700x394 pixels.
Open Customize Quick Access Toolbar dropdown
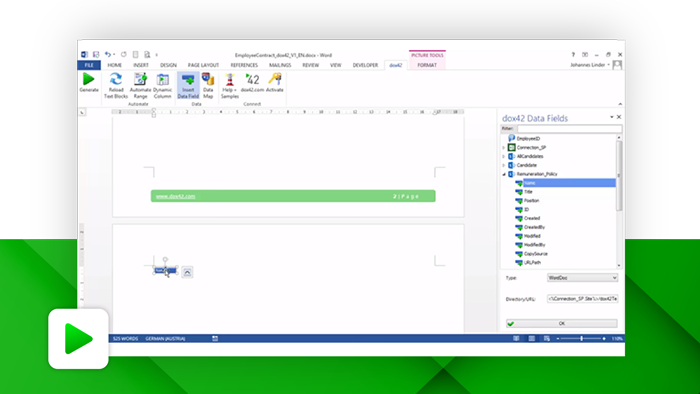click(x=157, y=55)
